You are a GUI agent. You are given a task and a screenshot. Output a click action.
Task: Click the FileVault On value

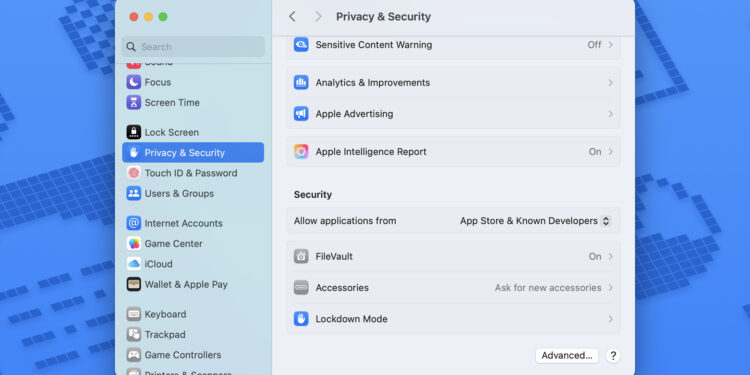click(x=595, y=256)
